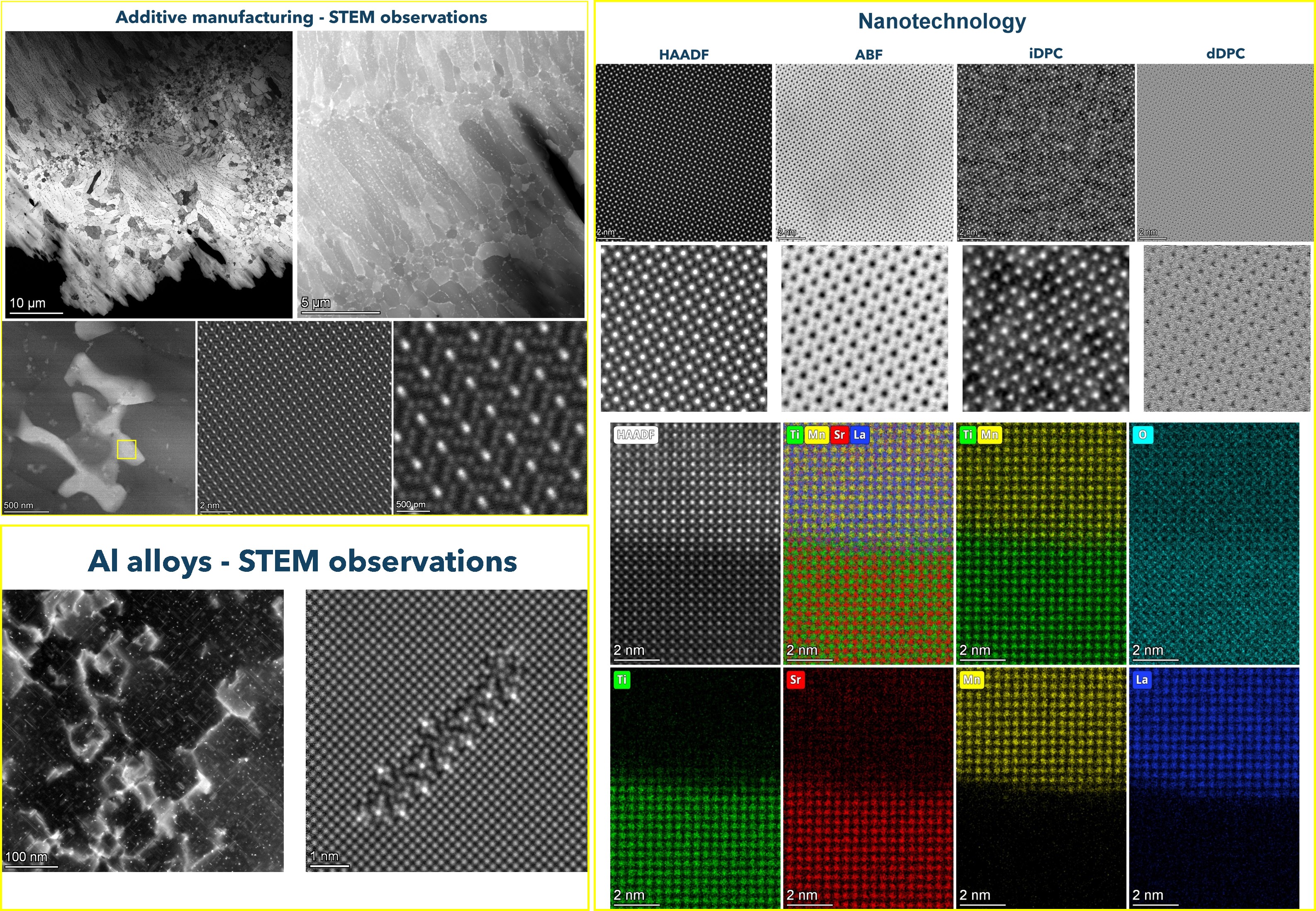The height and width of the screenshot is (911, 1316).
Task: Click the red Sr tag on the composite map
Action: (839, 435)
